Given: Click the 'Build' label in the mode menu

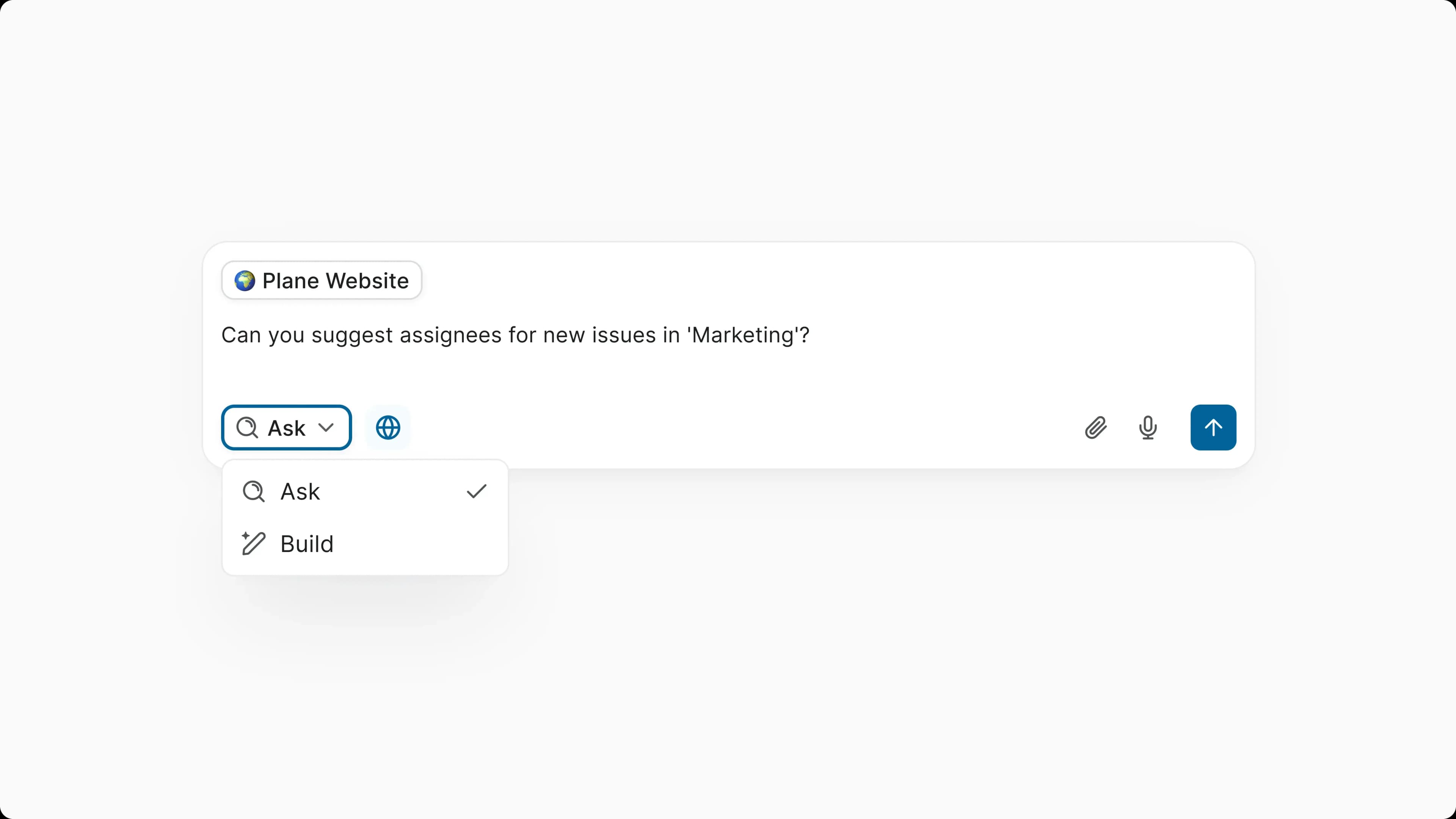Looking at the screenshot, I should [x=307, y=544].
